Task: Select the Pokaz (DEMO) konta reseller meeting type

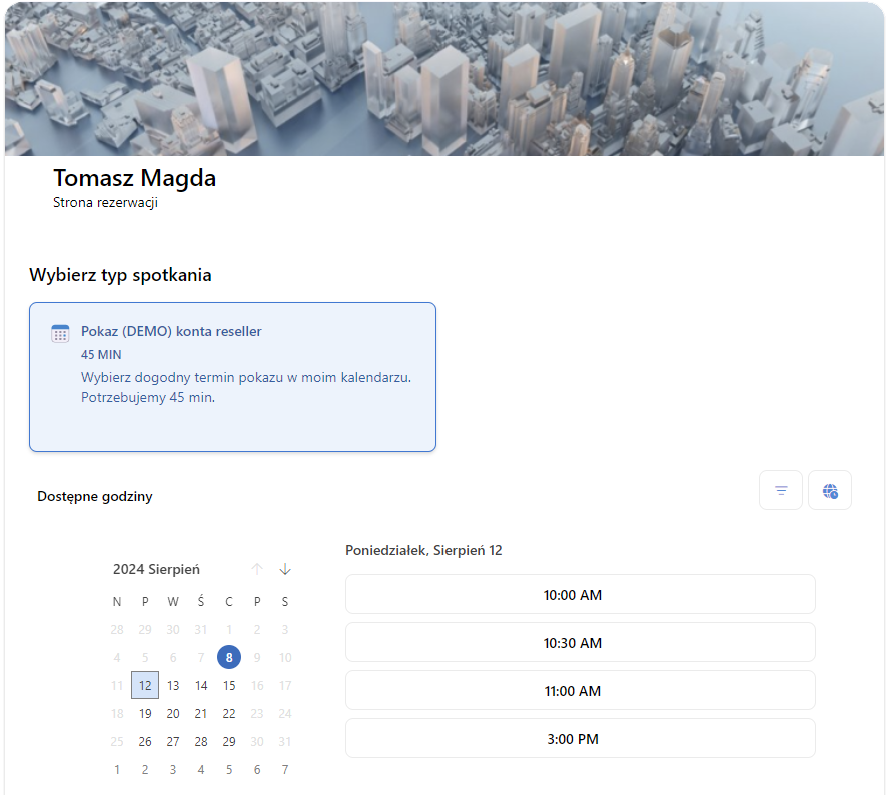Action: (x=232, y=376)
